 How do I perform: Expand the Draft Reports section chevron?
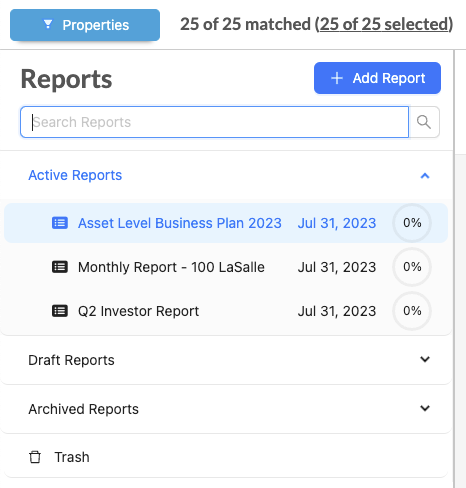(x=425, y=359)
